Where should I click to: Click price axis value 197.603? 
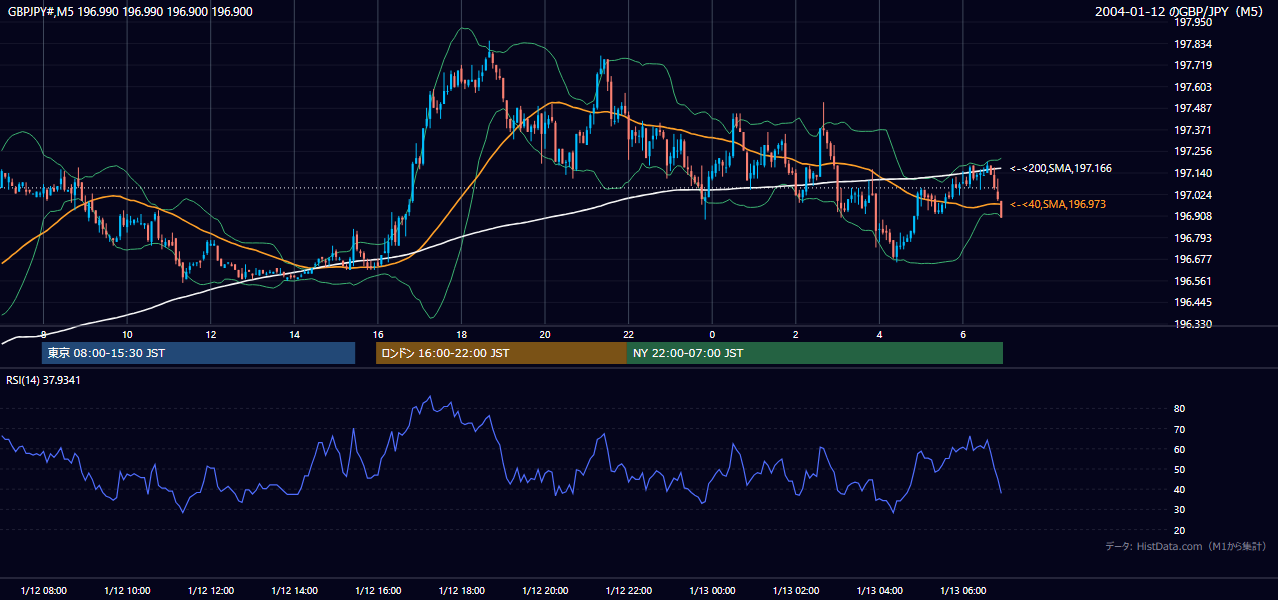[1194, 87]
